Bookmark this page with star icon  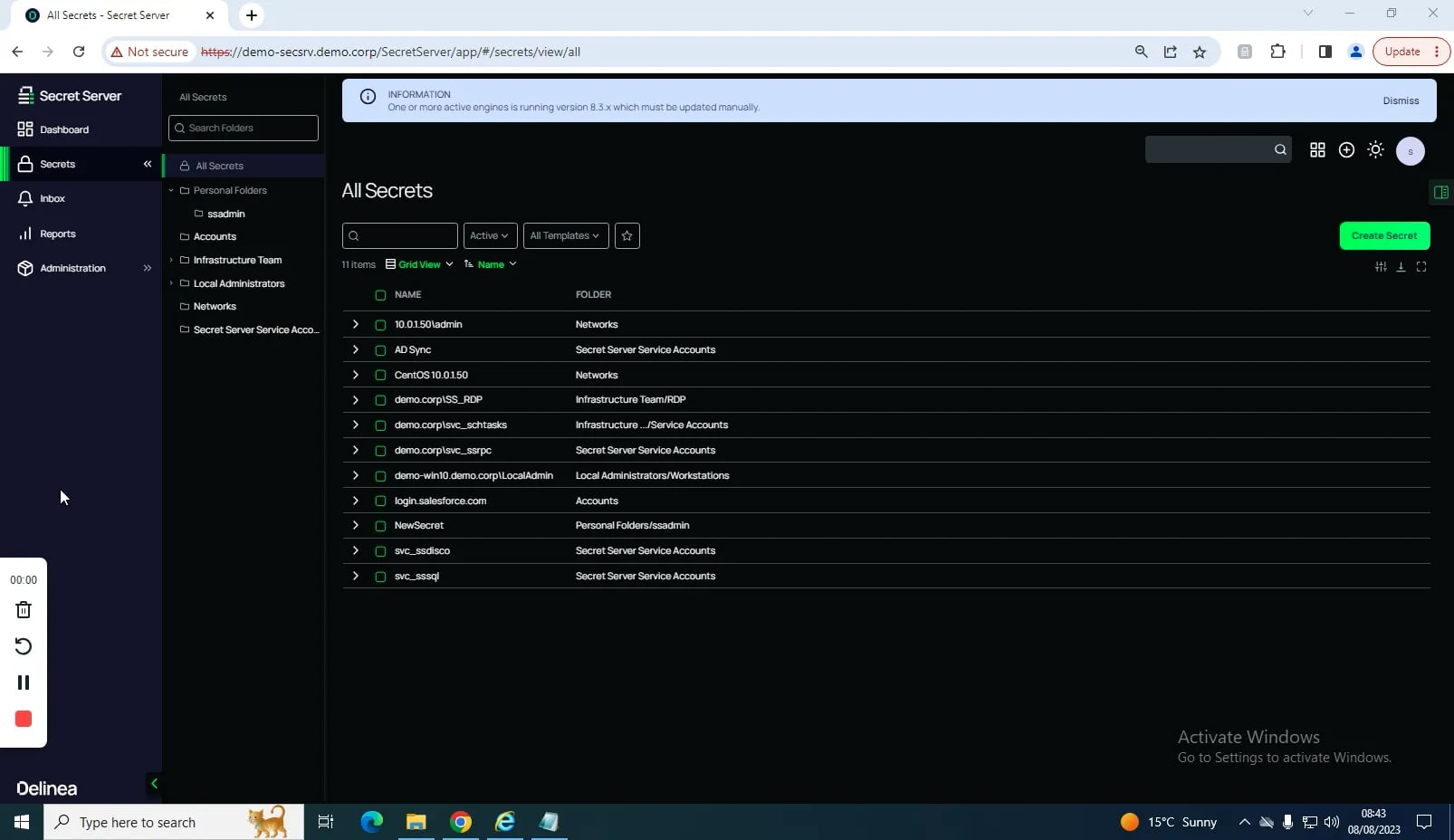(1200, 52)
